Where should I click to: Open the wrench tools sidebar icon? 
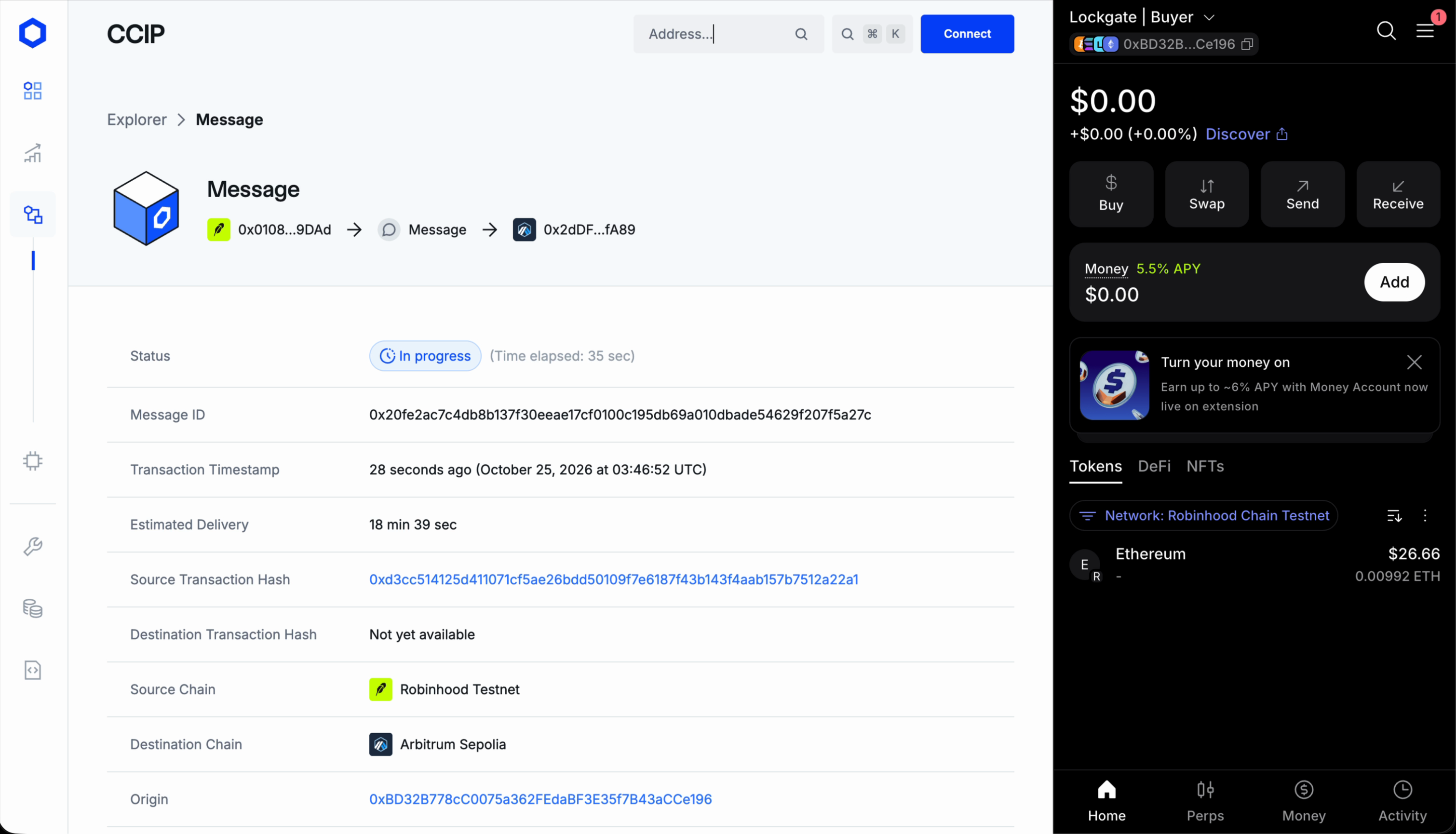coord(33,547)
